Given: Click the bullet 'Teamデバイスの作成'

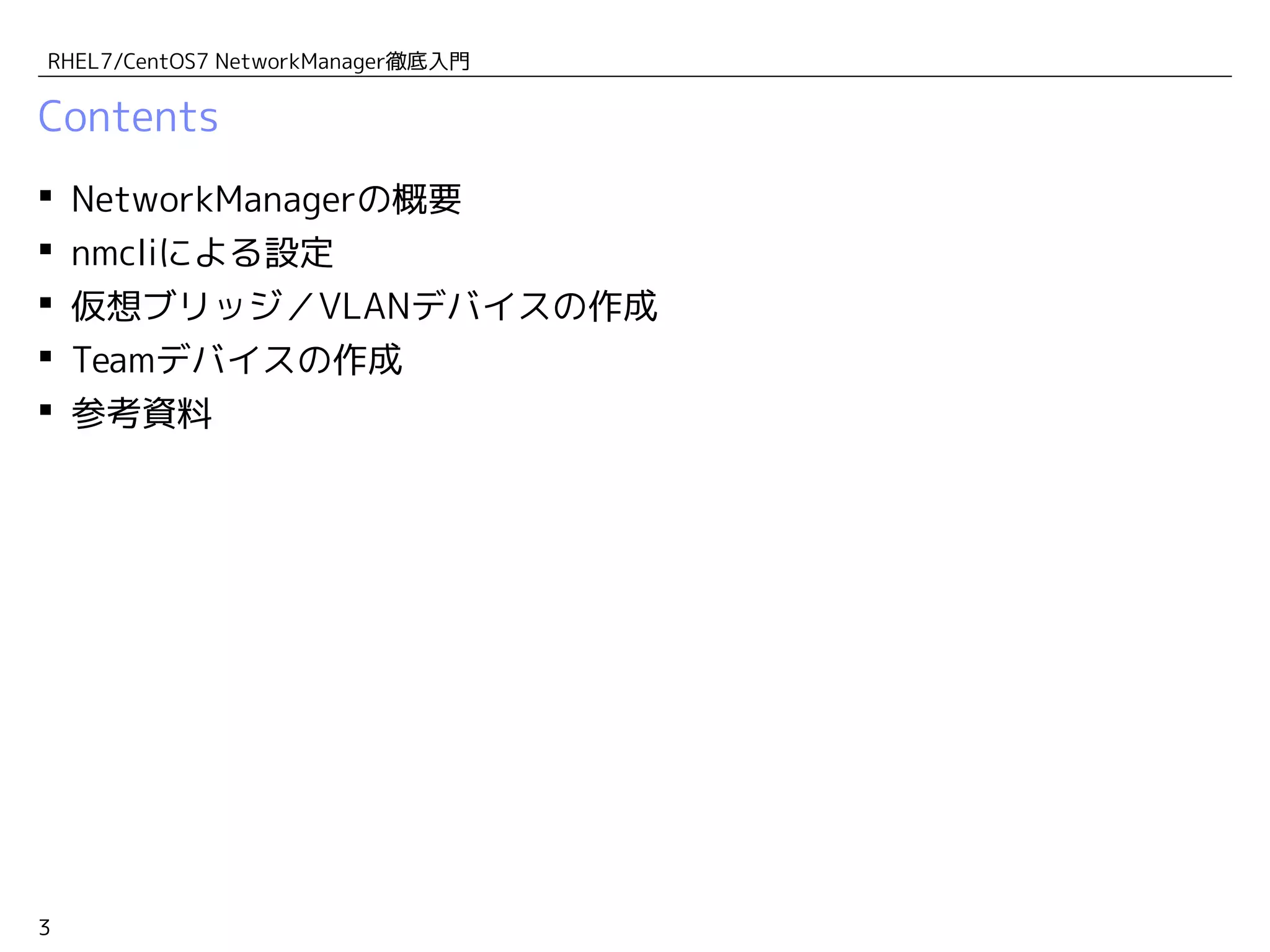Looking at the screenshot, I should tap(237, 359).
